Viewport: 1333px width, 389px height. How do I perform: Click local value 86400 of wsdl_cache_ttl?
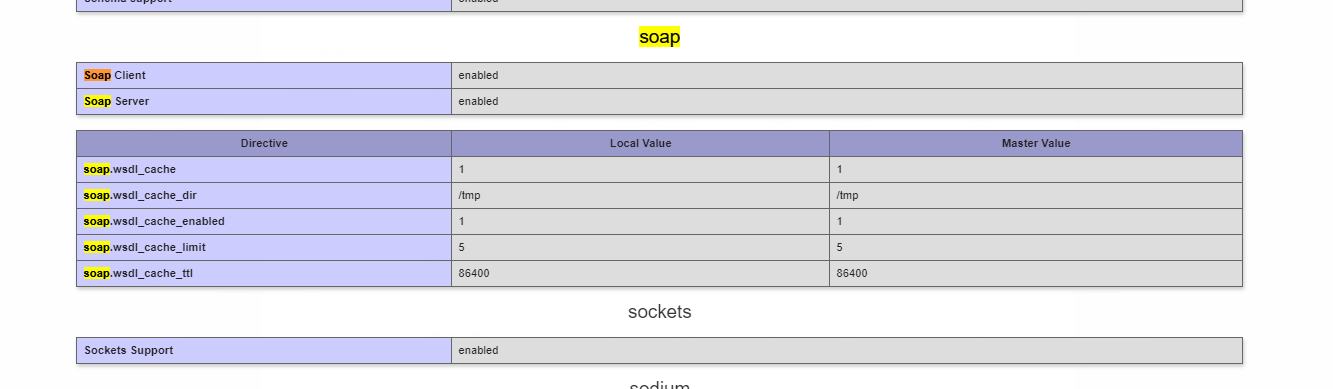click(474, 274)
